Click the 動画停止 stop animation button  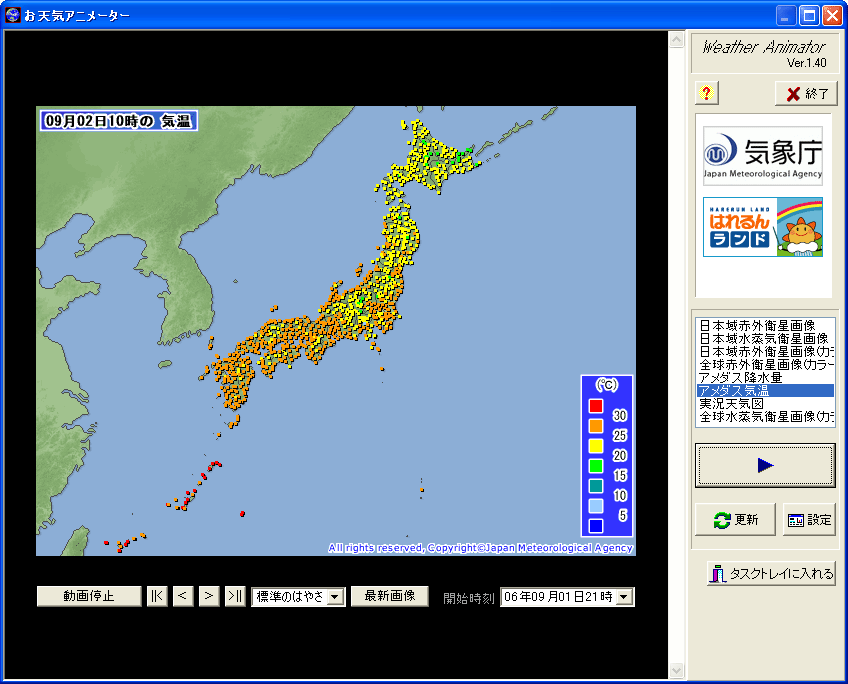(89, 596)
